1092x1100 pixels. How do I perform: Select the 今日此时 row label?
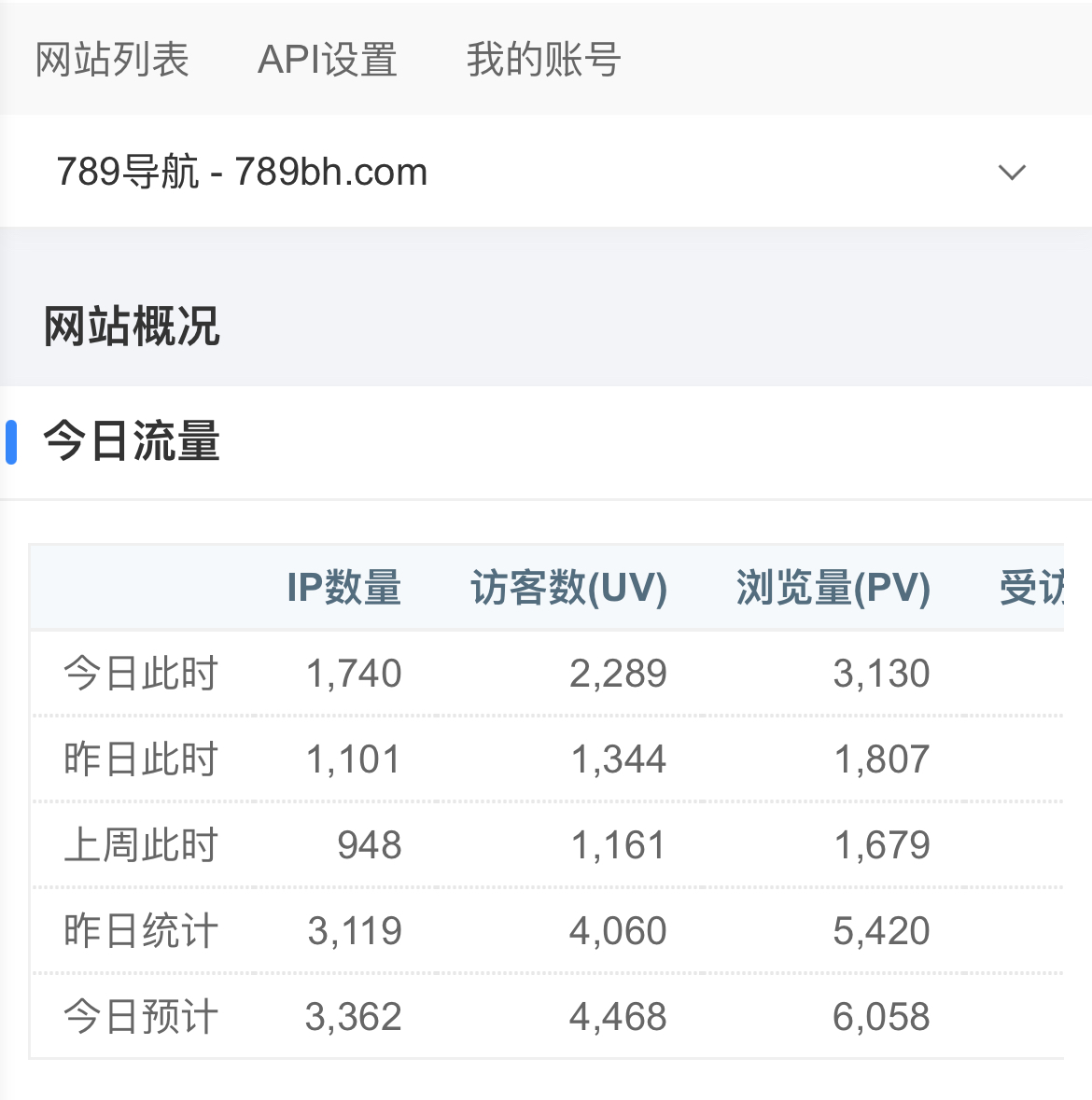(141, 674)
